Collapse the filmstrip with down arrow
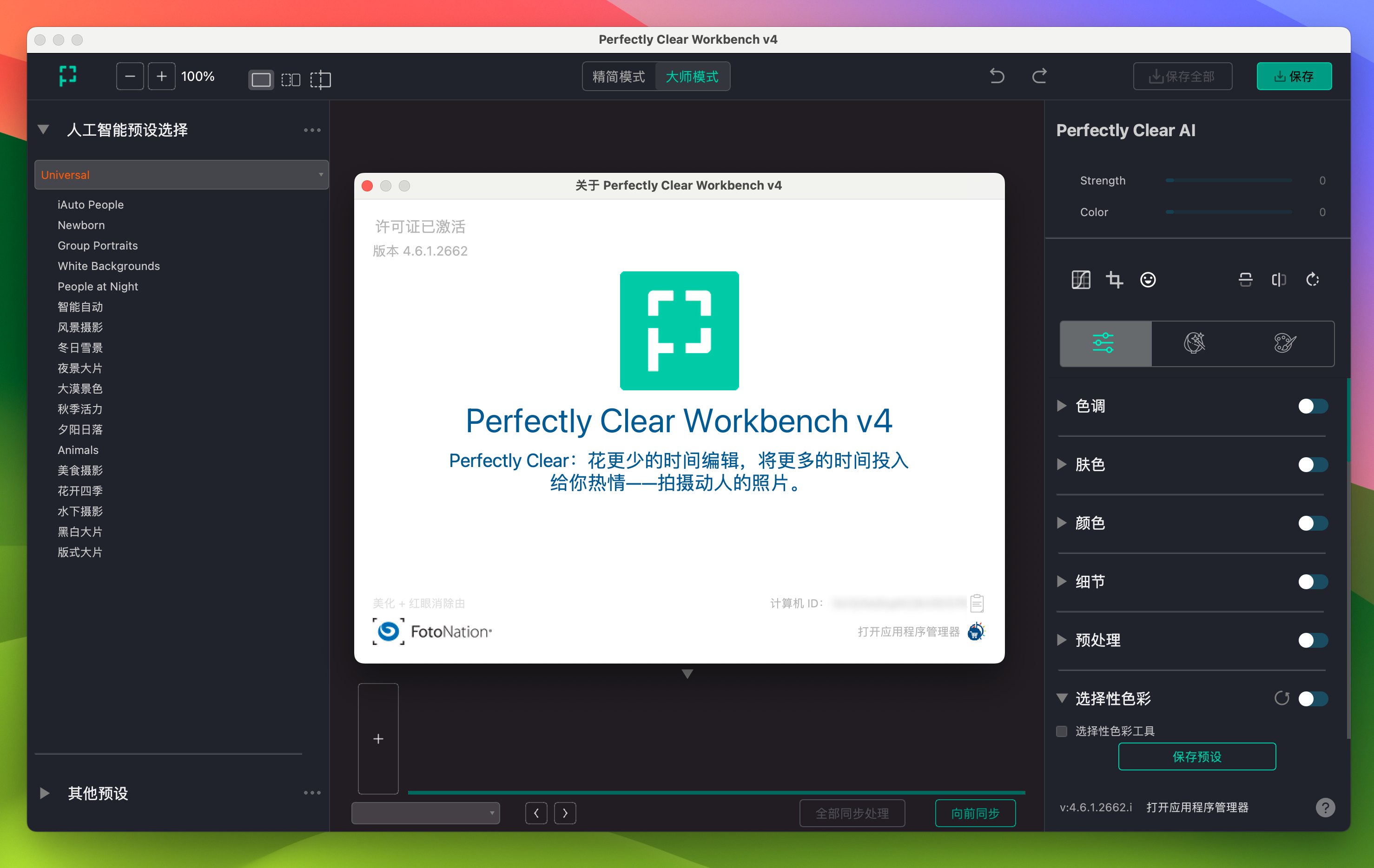1374x868 pixels. click(687, 673)
